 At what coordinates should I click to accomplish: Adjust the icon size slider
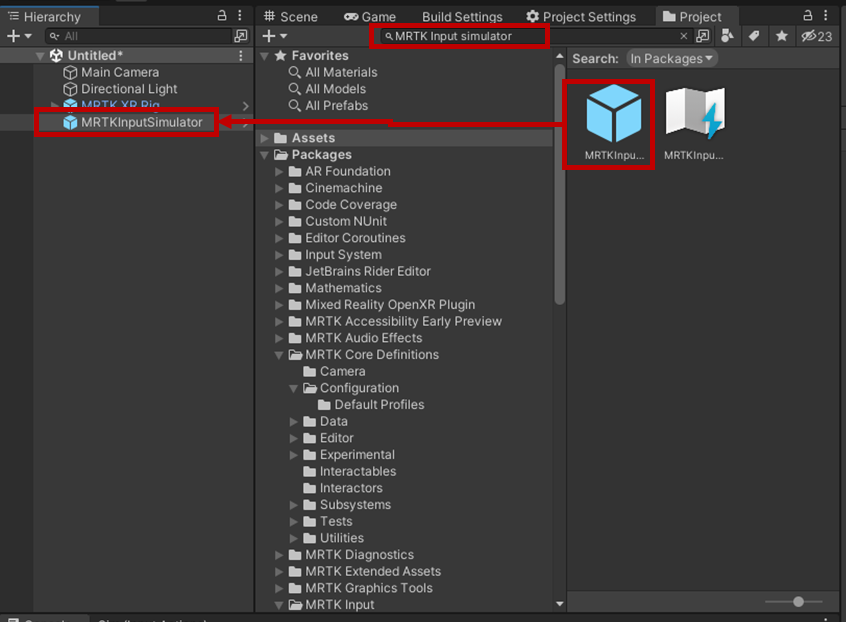click(x=798, y=602)
